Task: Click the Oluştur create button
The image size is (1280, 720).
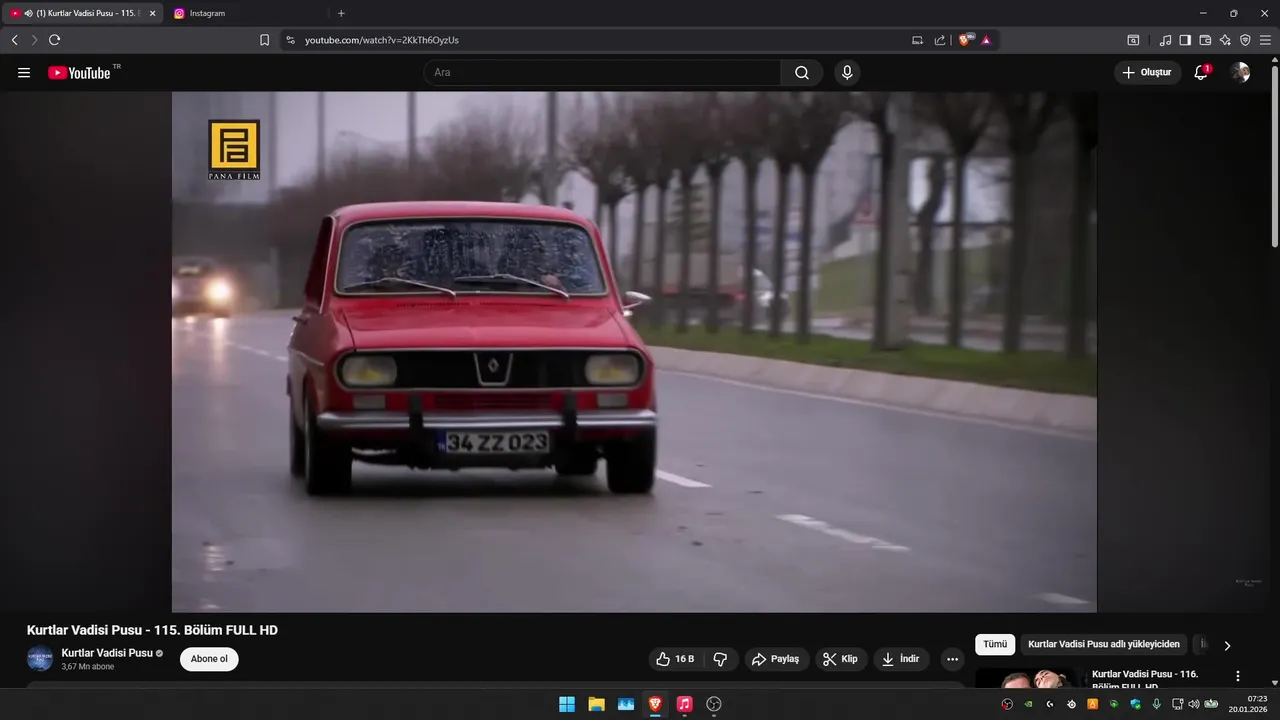Action: pos(1147,72)
